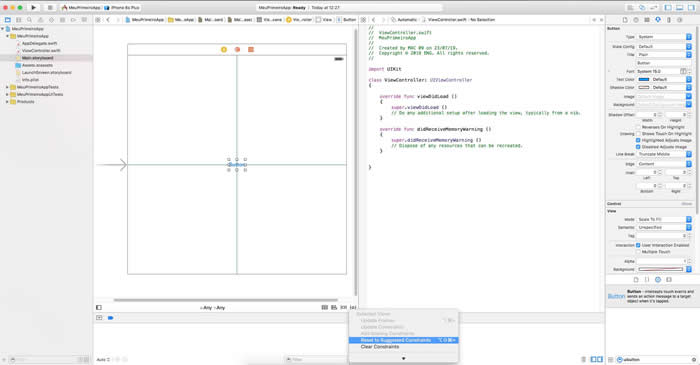Open the Issue navigator warning icon
Screen dimensions: 700x365
point(40,20)
